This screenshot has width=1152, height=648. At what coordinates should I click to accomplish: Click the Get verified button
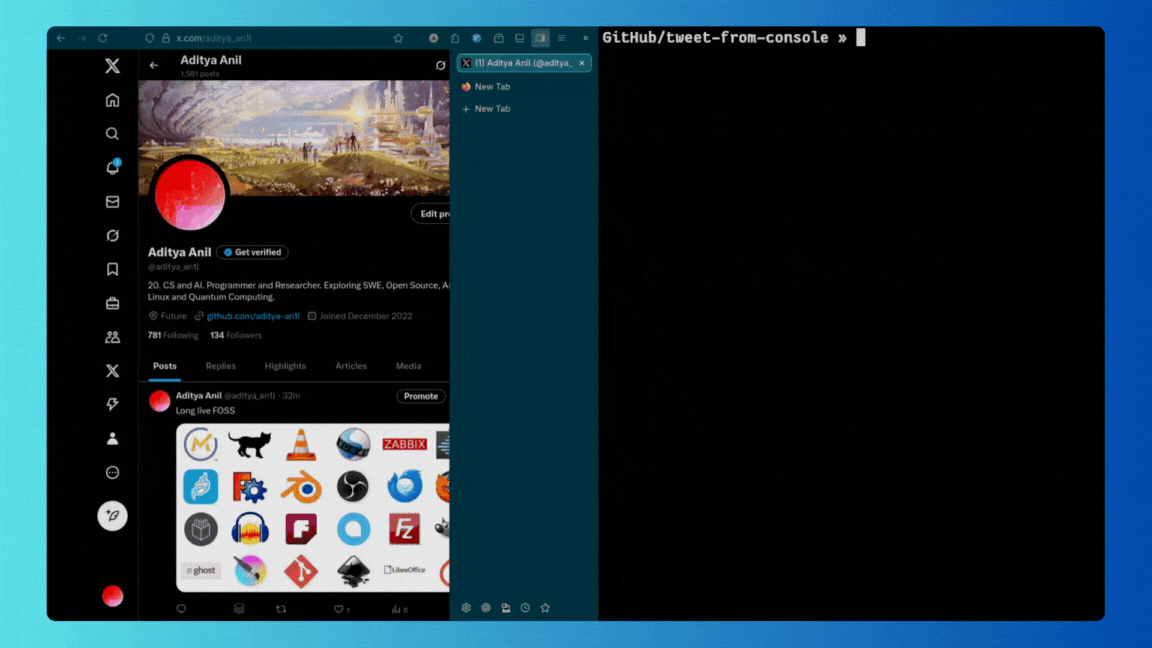[253, 252]
